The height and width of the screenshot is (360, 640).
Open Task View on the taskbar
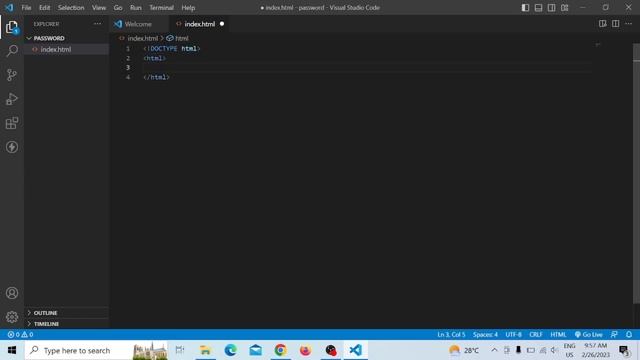[180, 350]
